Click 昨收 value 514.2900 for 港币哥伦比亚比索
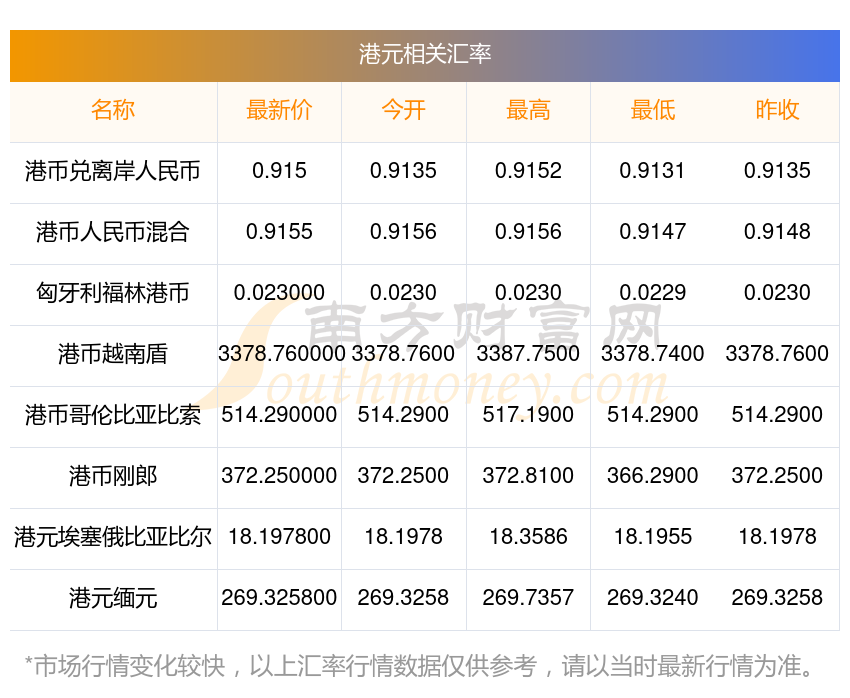This screenshot has height=698, width=850. pyautogui.click(x=777, y=415)
